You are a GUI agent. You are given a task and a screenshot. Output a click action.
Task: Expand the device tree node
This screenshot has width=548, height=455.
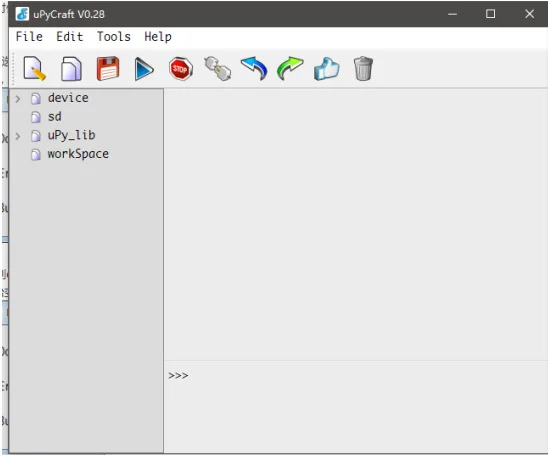(x=18, y=99)
